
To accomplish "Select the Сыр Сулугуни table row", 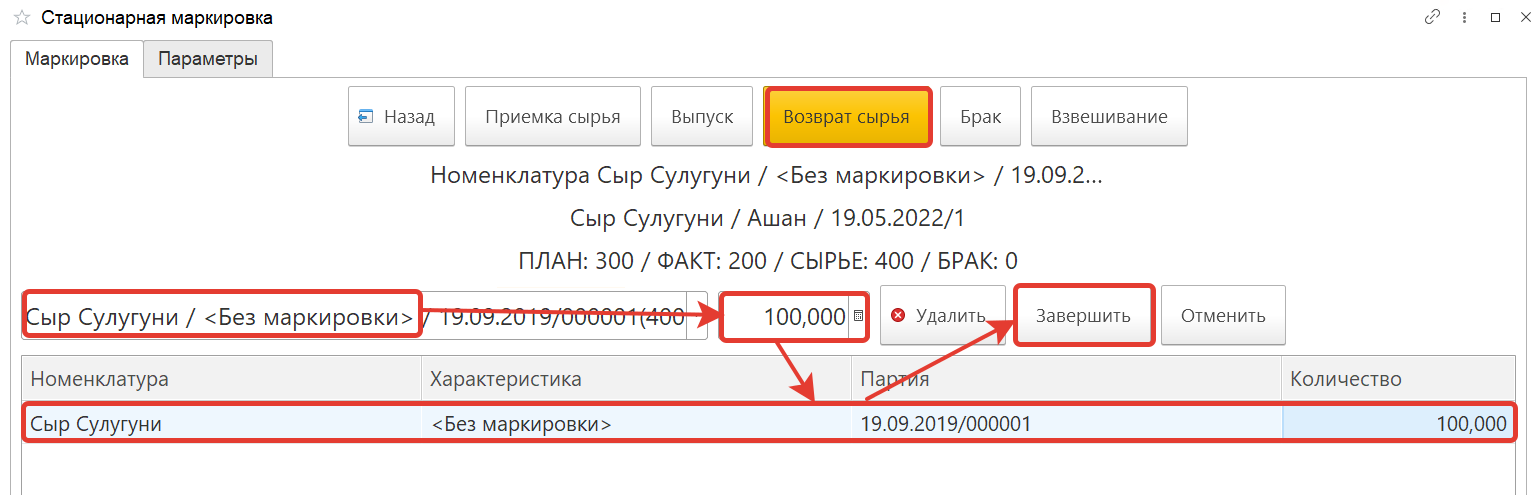I will [640, 424].
